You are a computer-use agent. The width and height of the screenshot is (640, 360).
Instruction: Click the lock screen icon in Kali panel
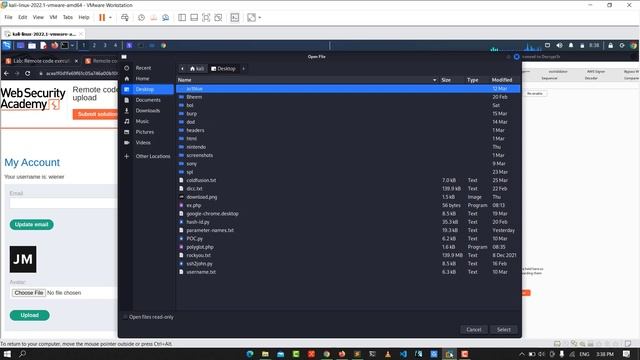click(x=611, y=45)
